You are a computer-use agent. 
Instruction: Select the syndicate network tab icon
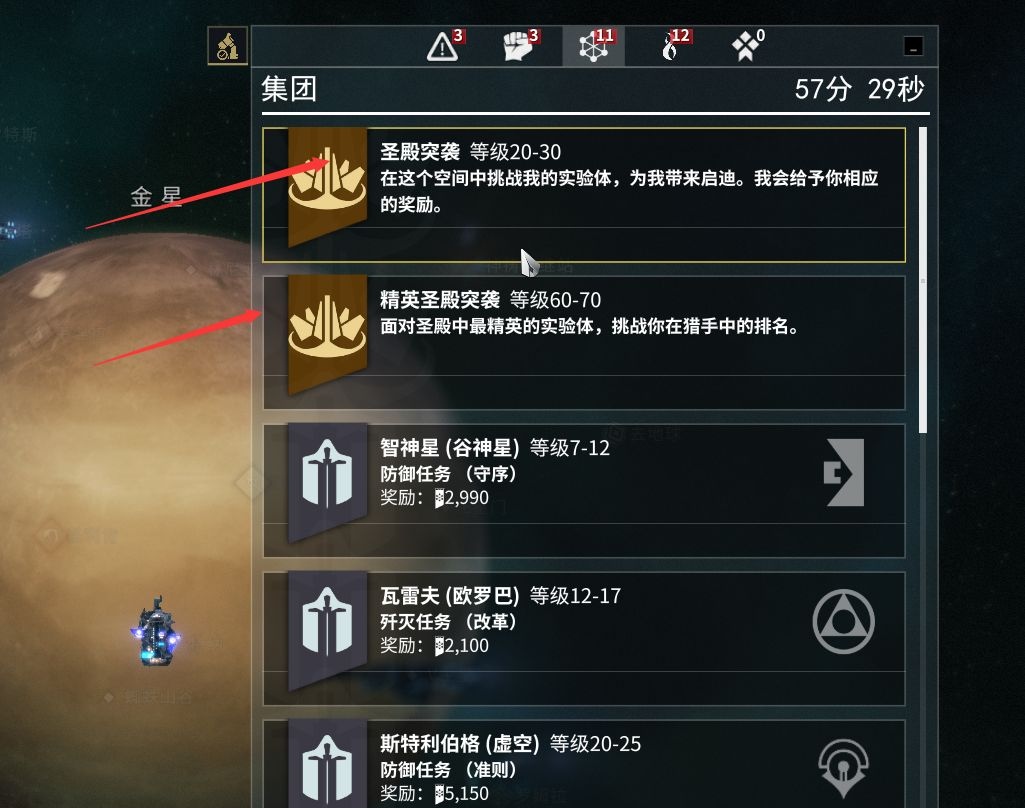[x=594, y=46]
